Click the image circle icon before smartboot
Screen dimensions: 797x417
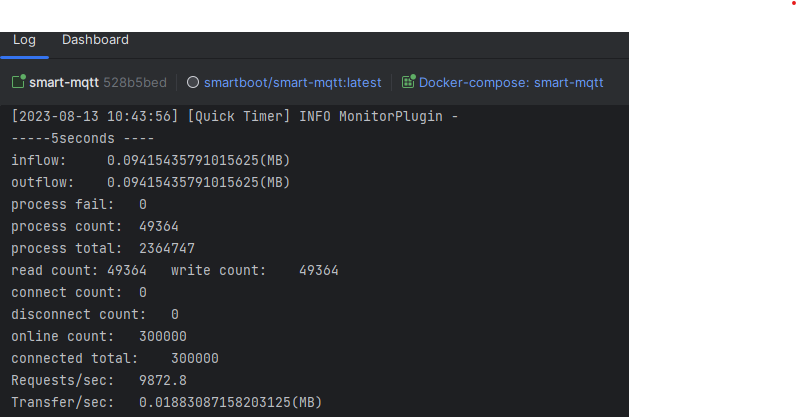[x=193, y=82]
